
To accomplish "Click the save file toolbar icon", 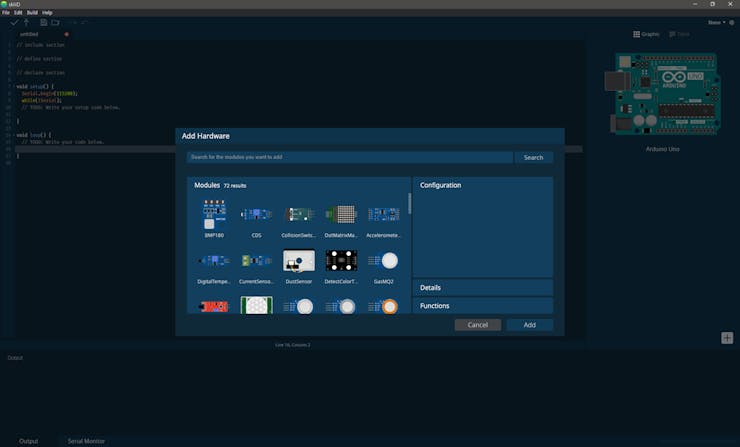I will tap(43, 22).
